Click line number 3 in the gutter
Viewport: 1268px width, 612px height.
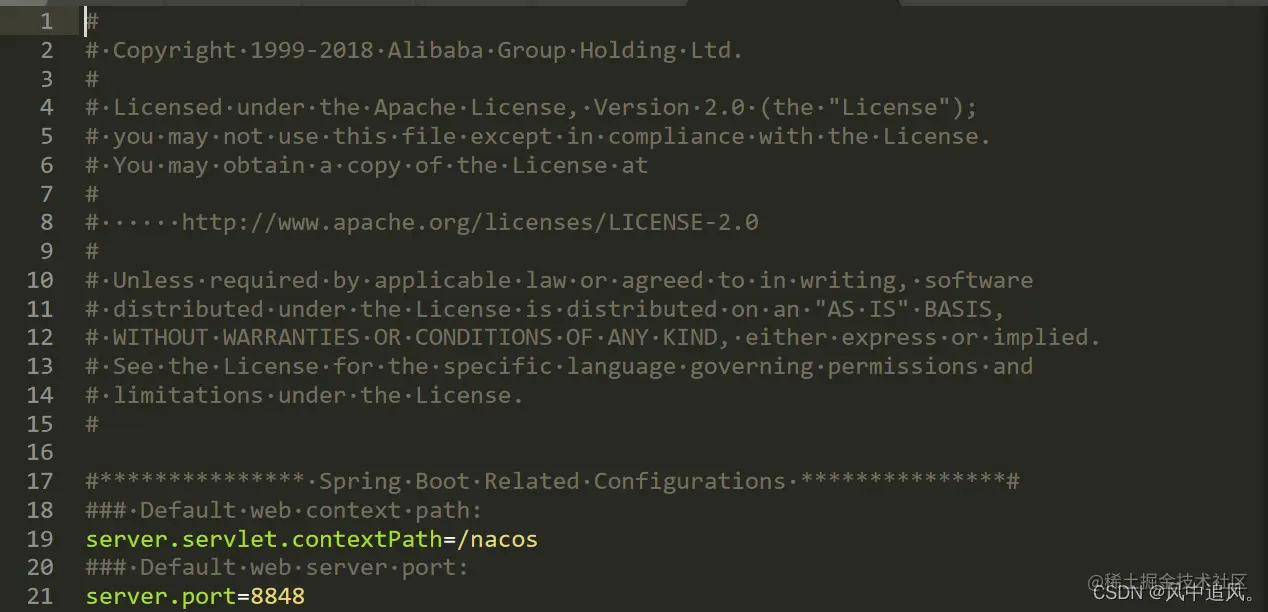coord(47,79)
